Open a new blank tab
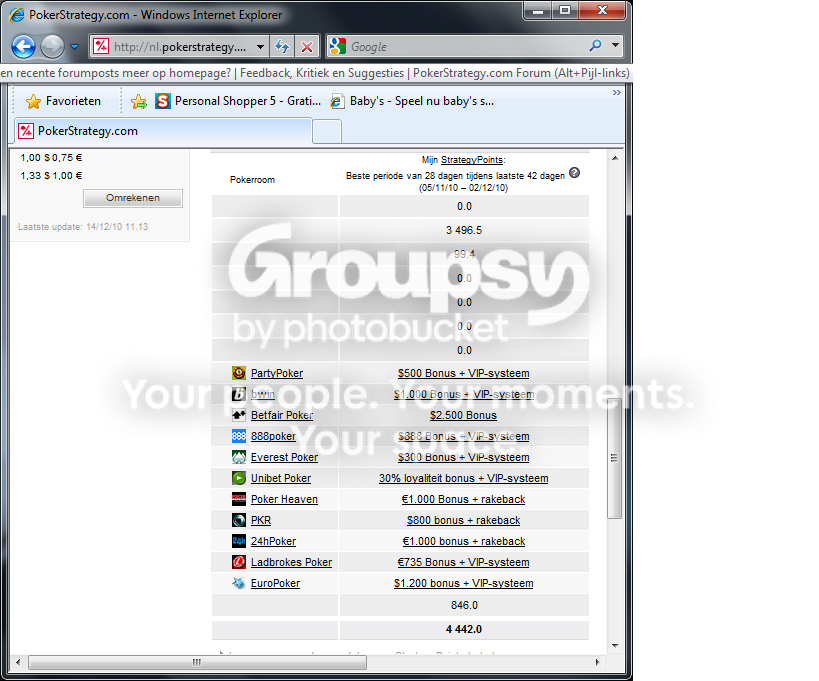 pos(327,132)
